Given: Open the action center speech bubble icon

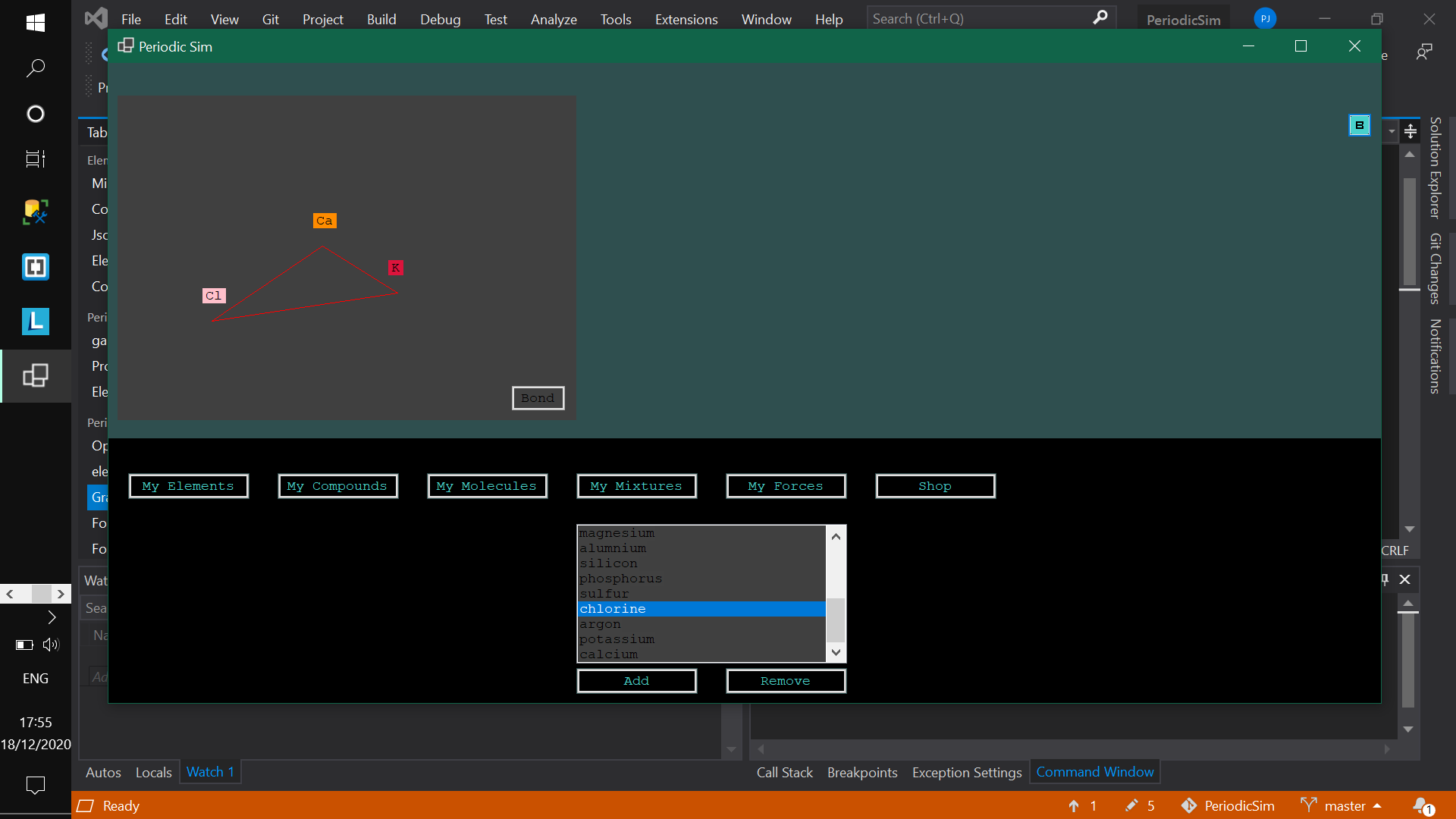Looking at the screenshot, I should tap(35, 785).
